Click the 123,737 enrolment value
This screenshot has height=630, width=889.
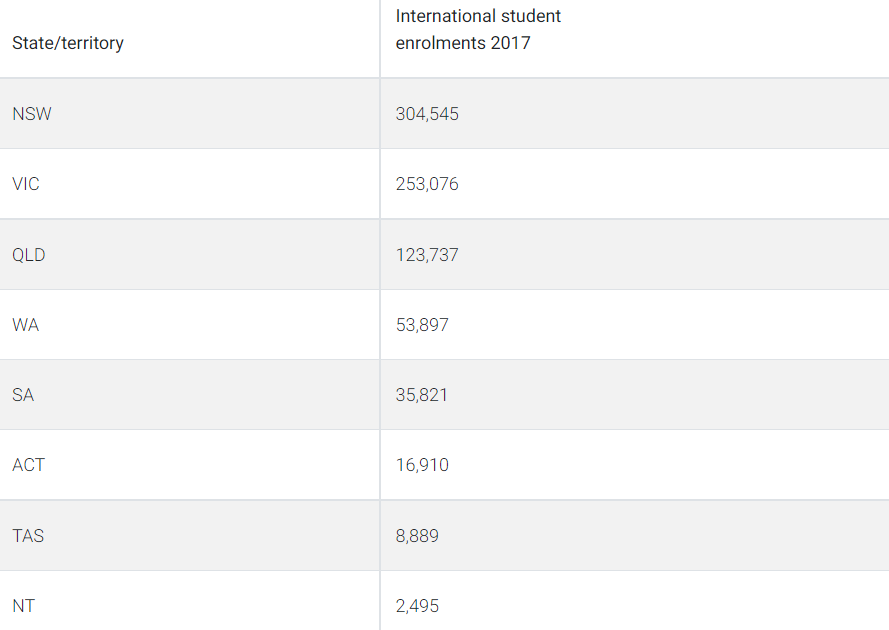427,255
